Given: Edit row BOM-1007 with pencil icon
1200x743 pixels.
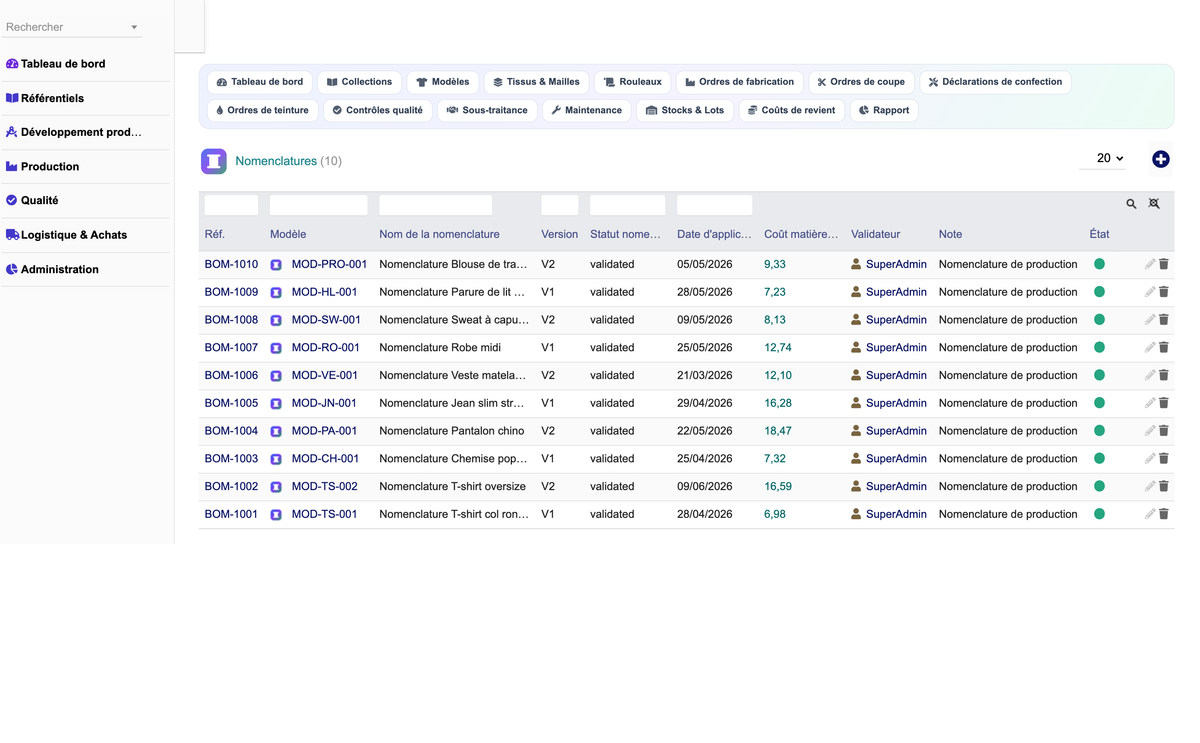Looking at the screenshot, I should coord(1150,348).
